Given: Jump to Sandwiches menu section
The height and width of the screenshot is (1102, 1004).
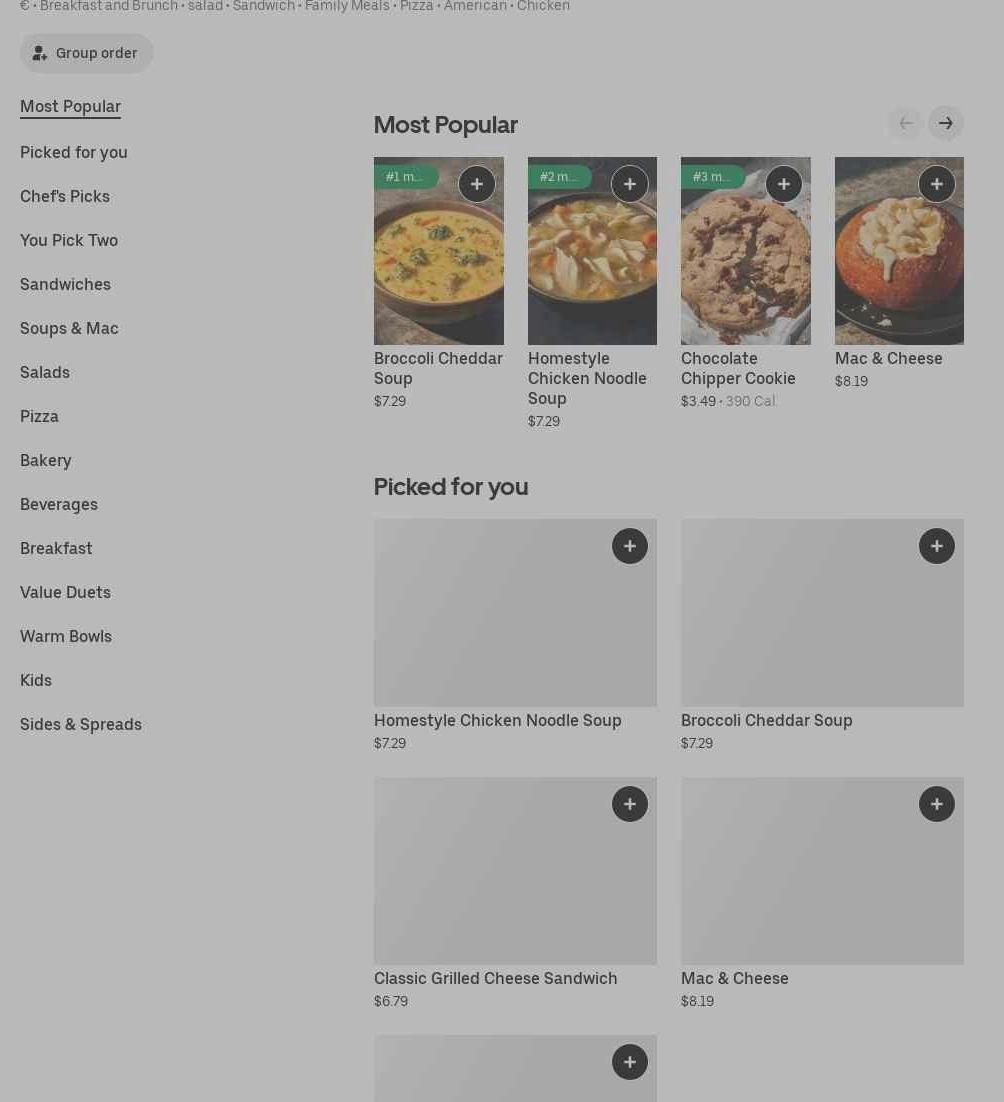Looking at the screenshot, I should click(x=65, y=284).
